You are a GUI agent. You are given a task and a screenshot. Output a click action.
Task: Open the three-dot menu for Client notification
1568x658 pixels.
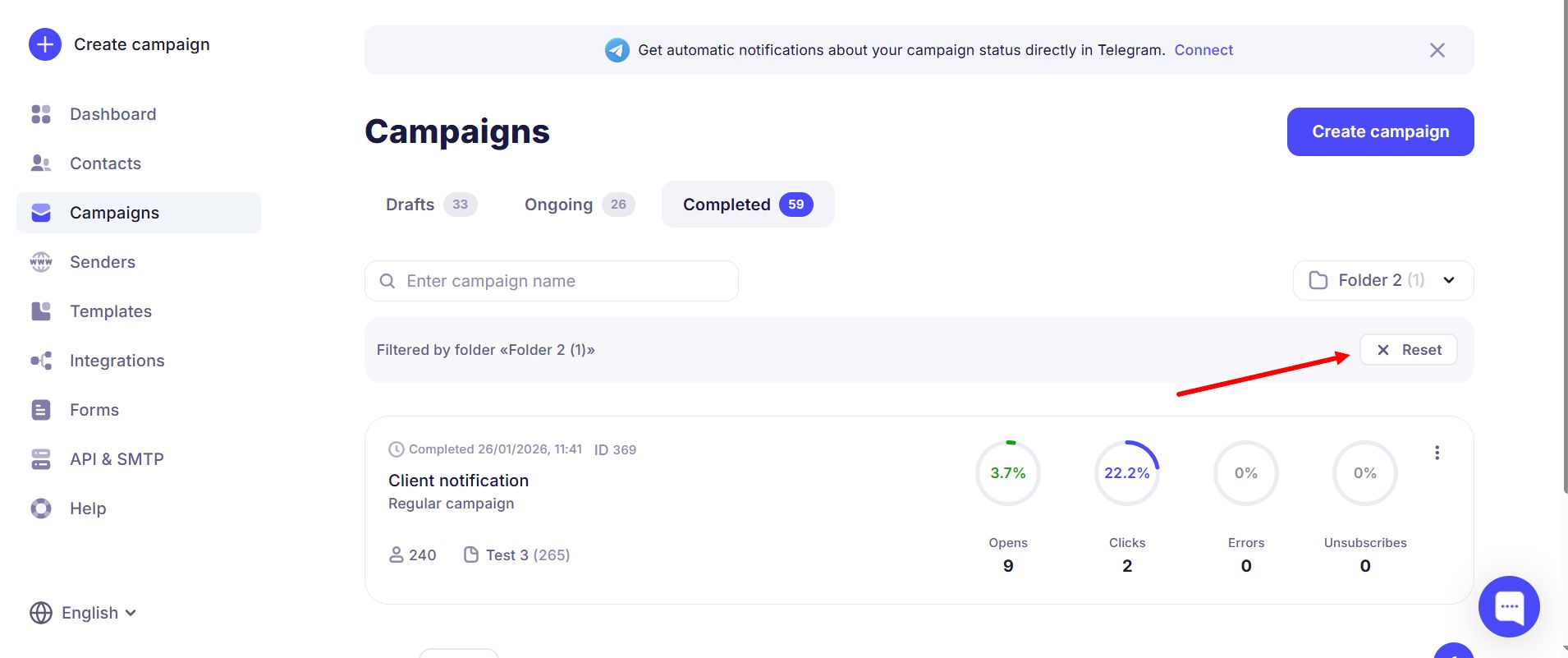tap(1437, 453)
